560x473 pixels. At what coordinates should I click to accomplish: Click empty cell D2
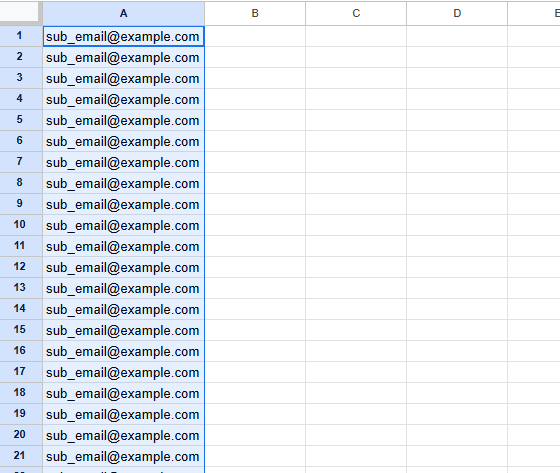pos(457,57)
